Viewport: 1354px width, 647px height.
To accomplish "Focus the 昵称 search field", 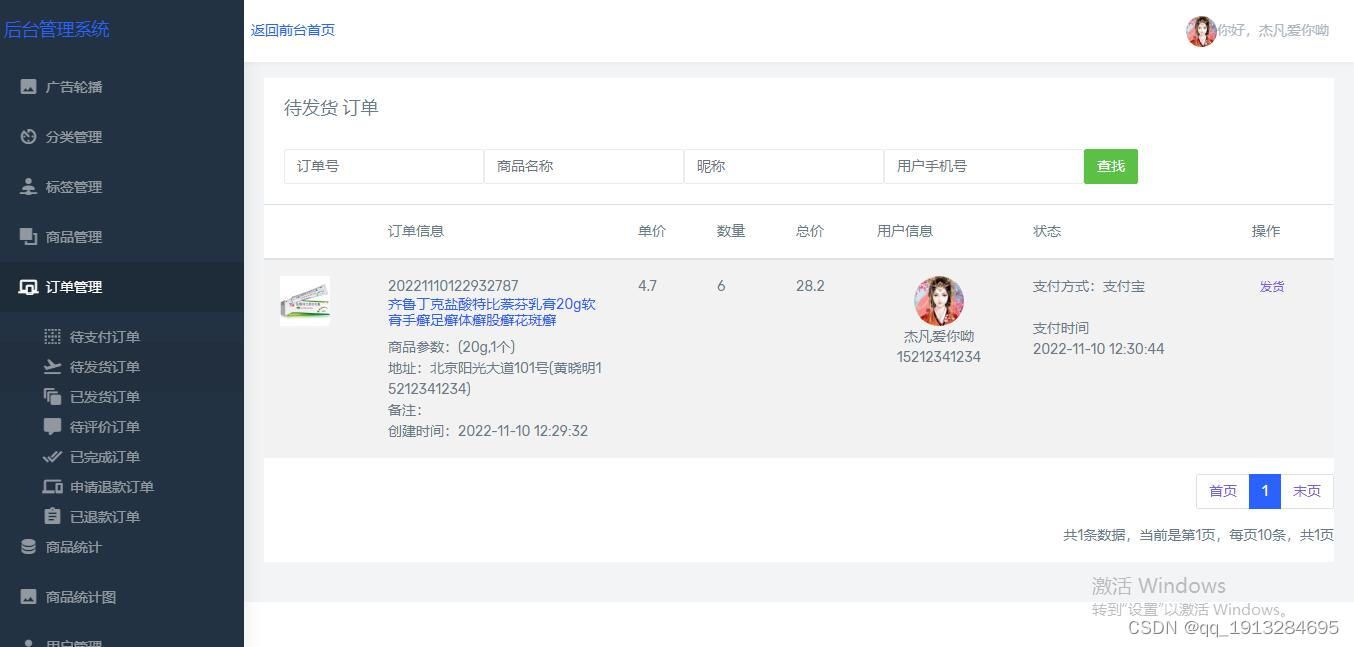I will coord(784,166).
